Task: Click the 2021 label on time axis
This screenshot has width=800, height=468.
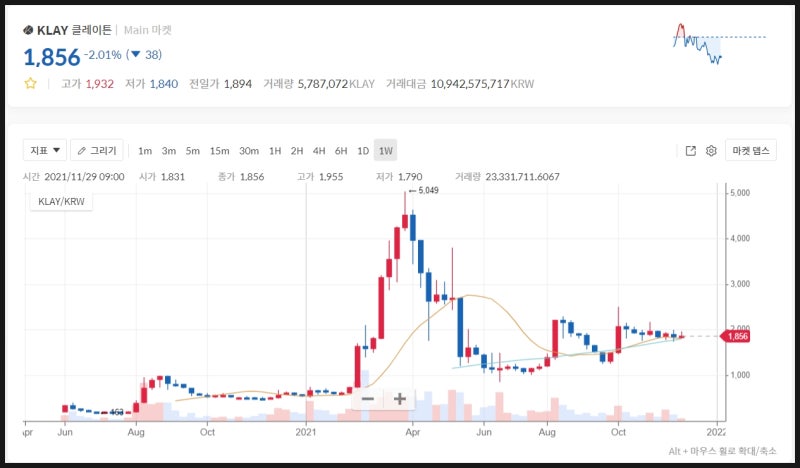Action: [306, 432]
